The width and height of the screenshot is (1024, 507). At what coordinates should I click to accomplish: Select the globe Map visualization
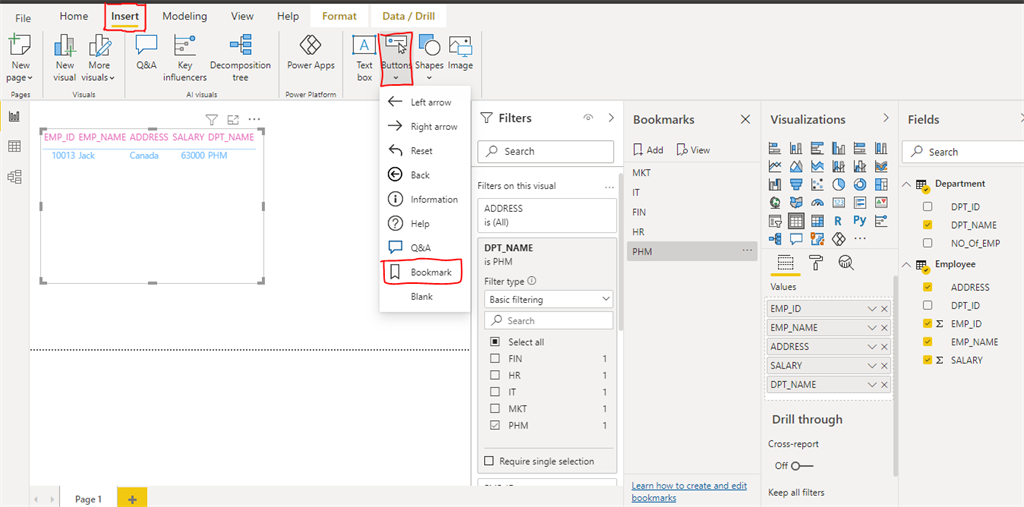(x=775, y=203)
